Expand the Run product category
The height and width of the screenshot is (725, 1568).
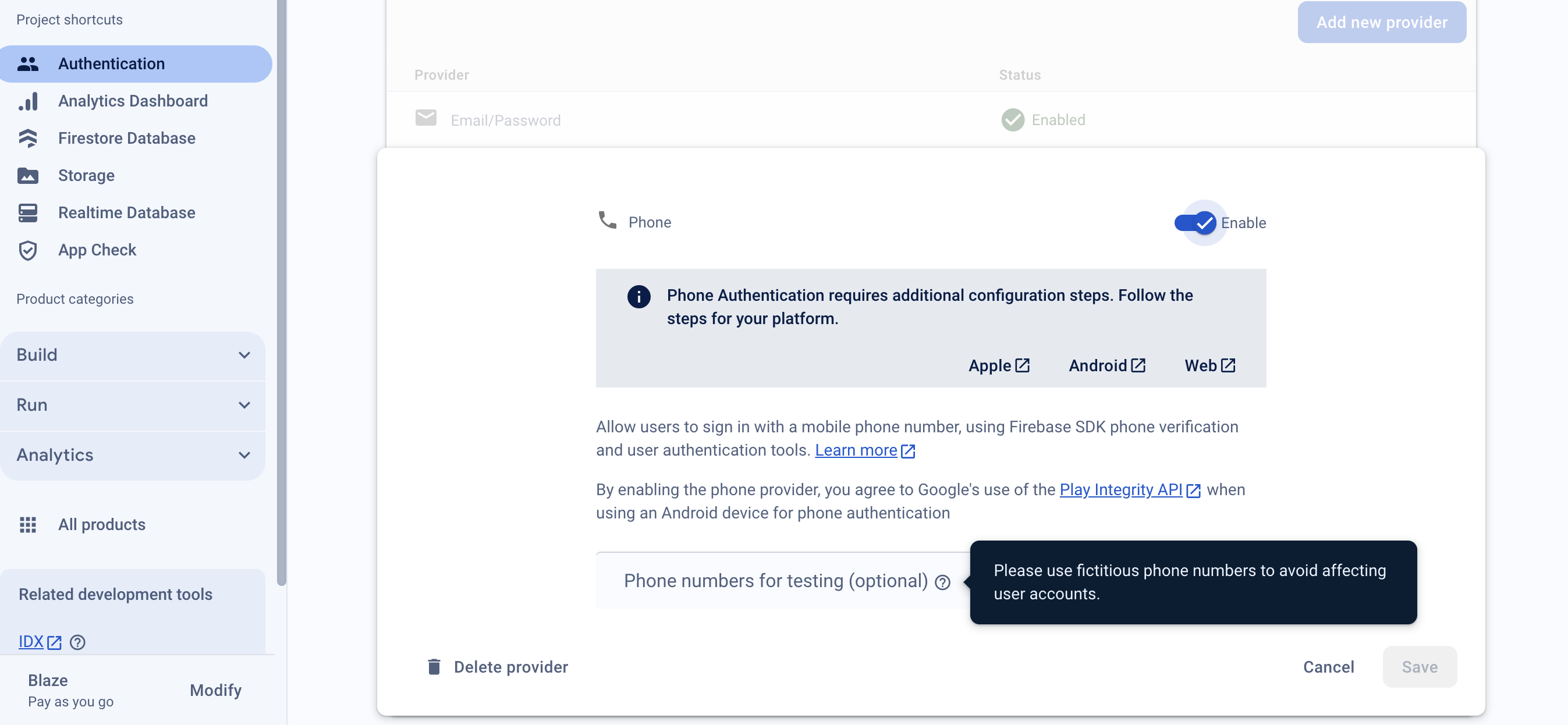coord(133,405)
